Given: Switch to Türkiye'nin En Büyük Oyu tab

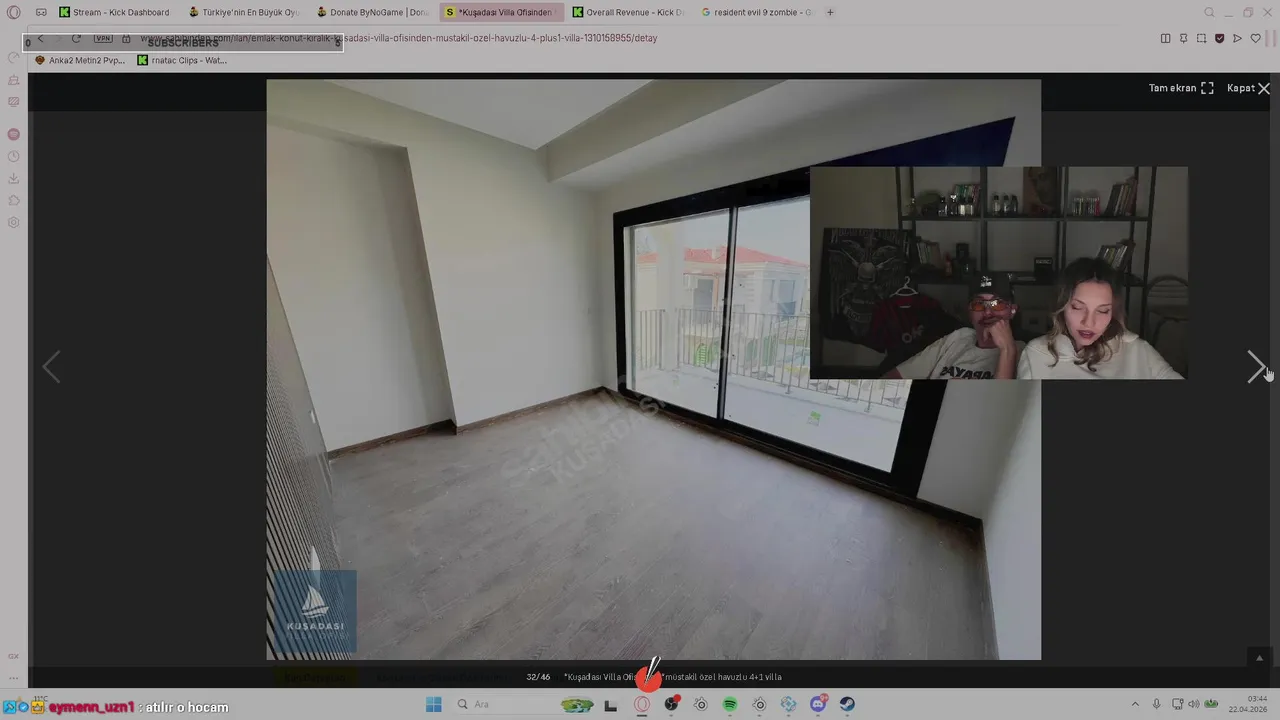Looking at the screenshot, I should (244, 12).
